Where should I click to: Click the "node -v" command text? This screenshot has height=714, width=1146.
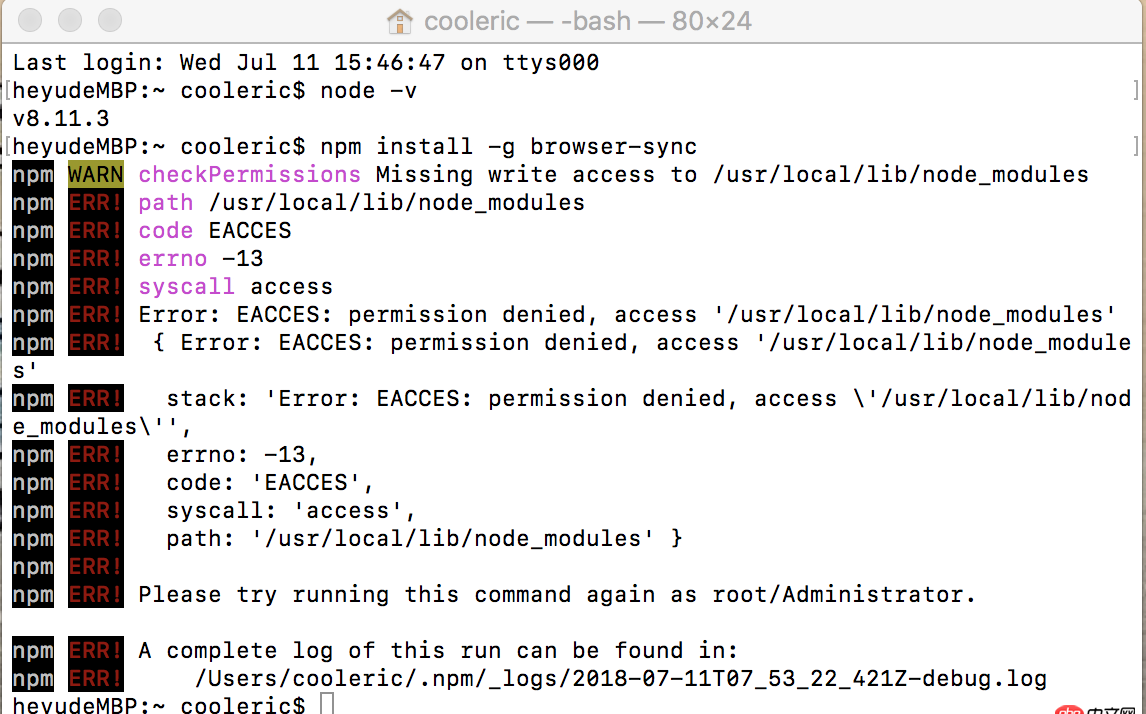(x=368, y=91)
